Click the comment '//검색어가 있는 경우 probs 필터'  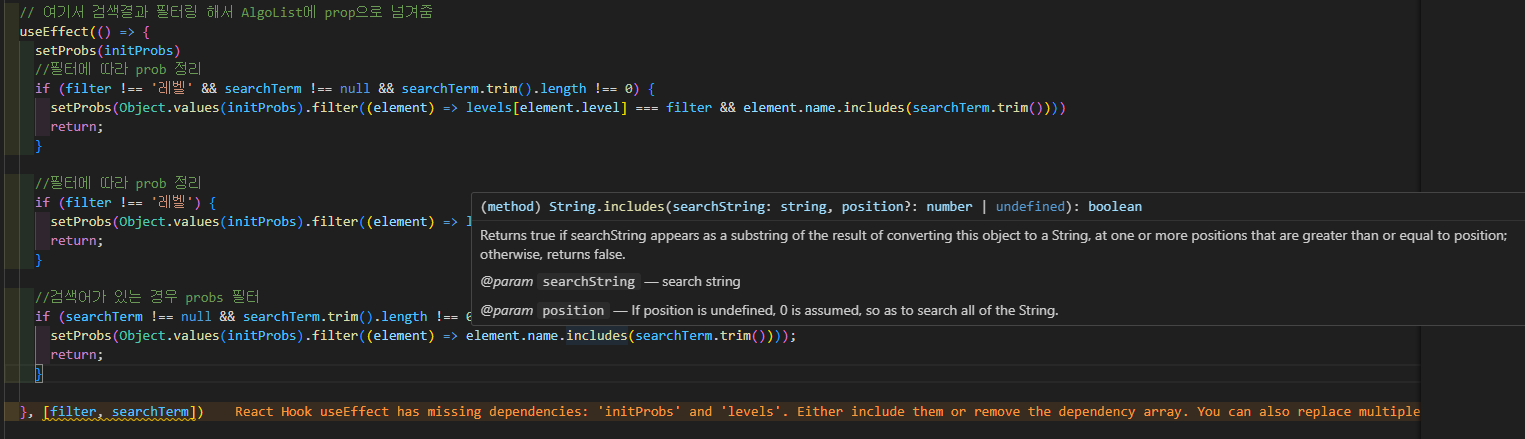146,297
